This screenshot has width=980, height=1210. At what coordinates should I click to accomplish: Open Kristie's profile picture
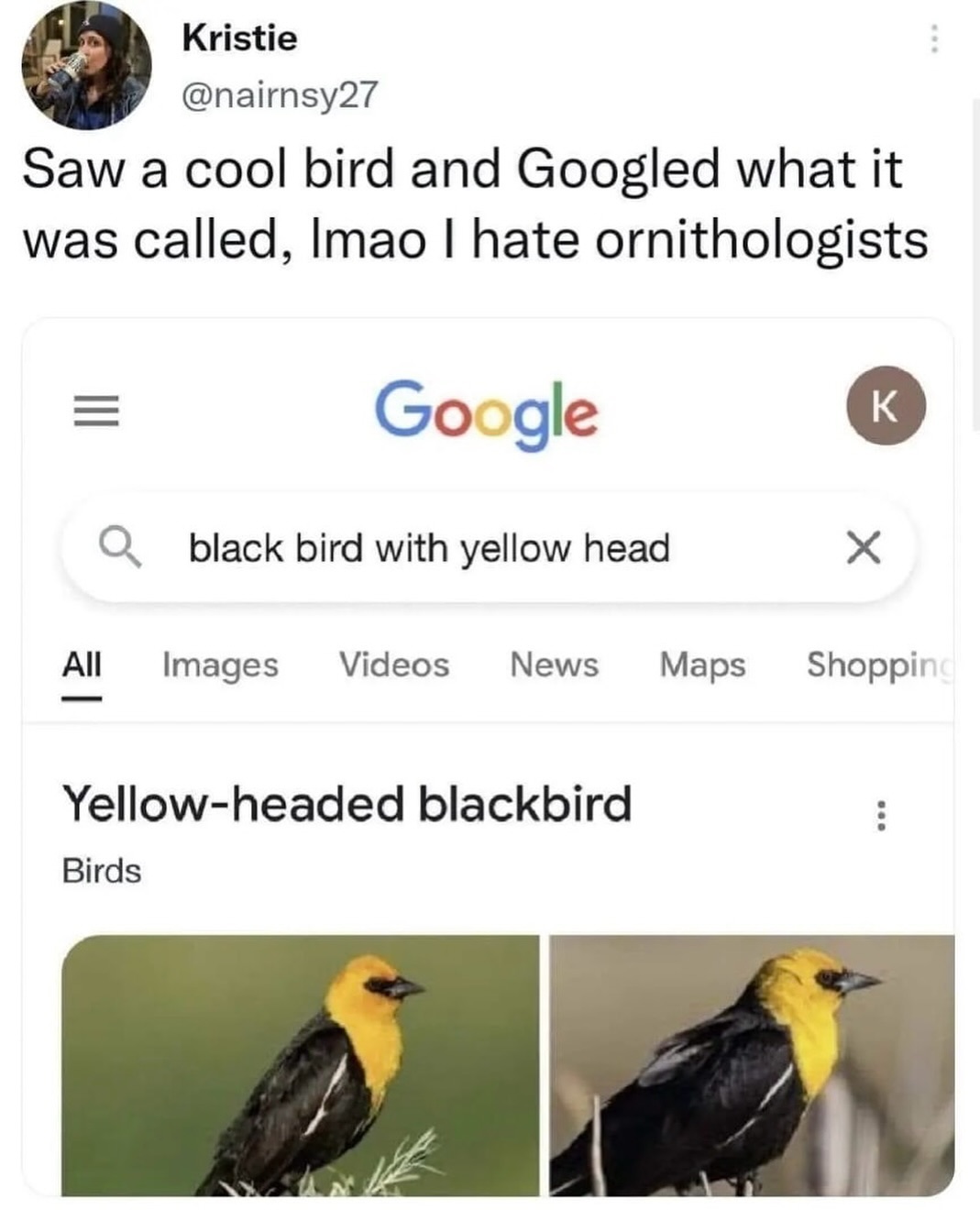86,65
